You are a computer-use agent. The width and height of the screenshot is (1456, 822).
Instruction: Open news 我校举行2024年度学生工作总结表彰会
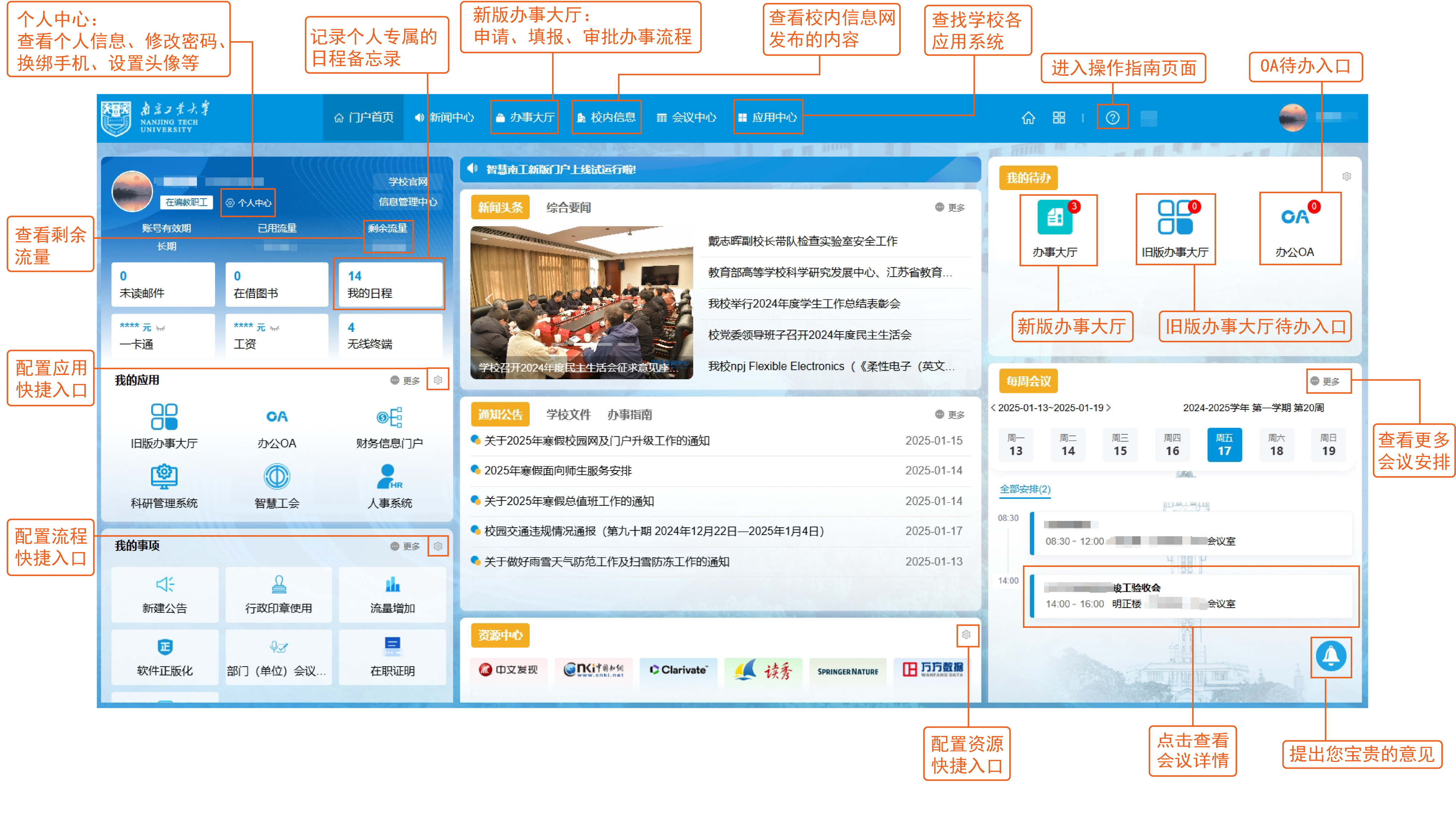click(x=804, y=304)
